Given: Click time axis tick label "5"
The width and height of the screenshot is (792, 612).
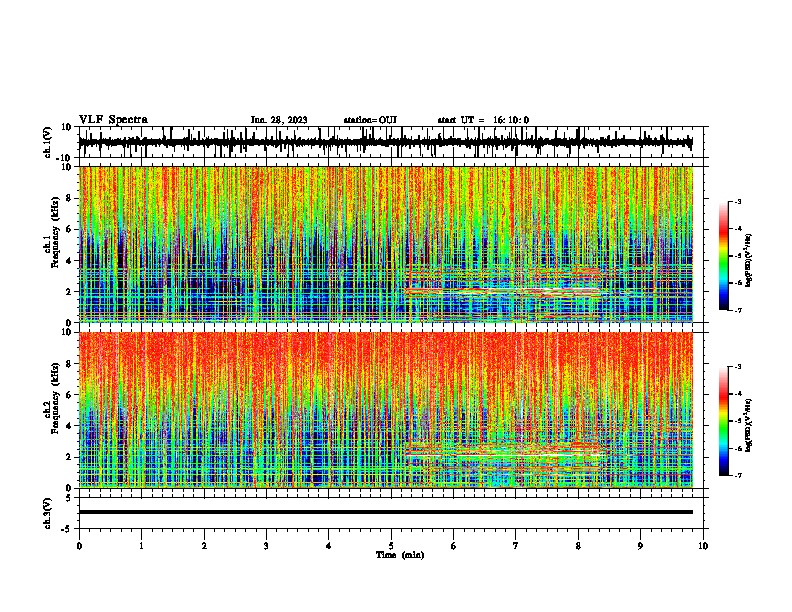Looking at the screenshot, I should point(391,546).
